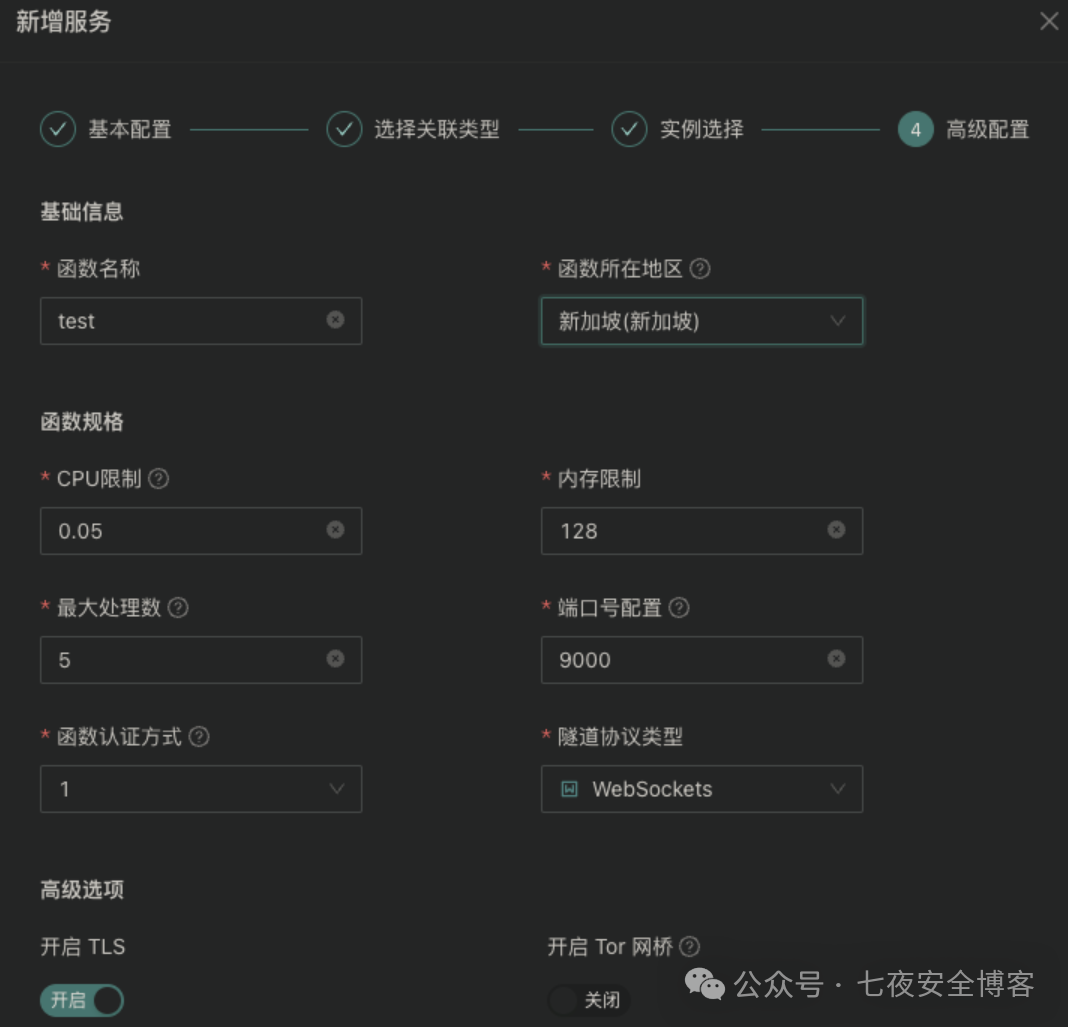The image size is (1068, 1027).
Task: Go back to the 基本配置 step
Action: 106,129
